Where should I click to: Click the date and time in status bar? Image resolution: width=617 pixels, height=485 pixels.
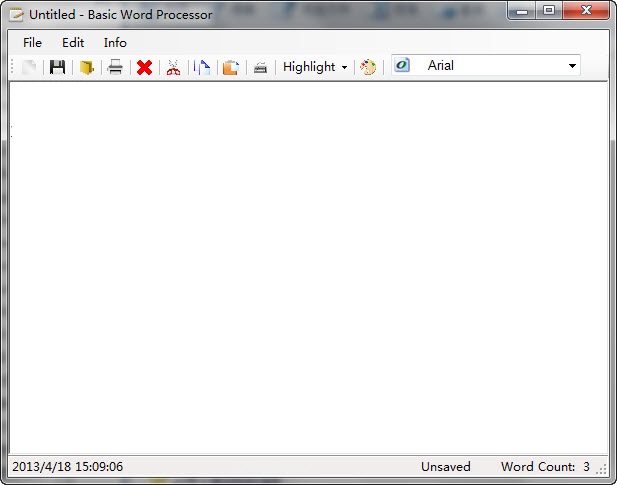68,467
